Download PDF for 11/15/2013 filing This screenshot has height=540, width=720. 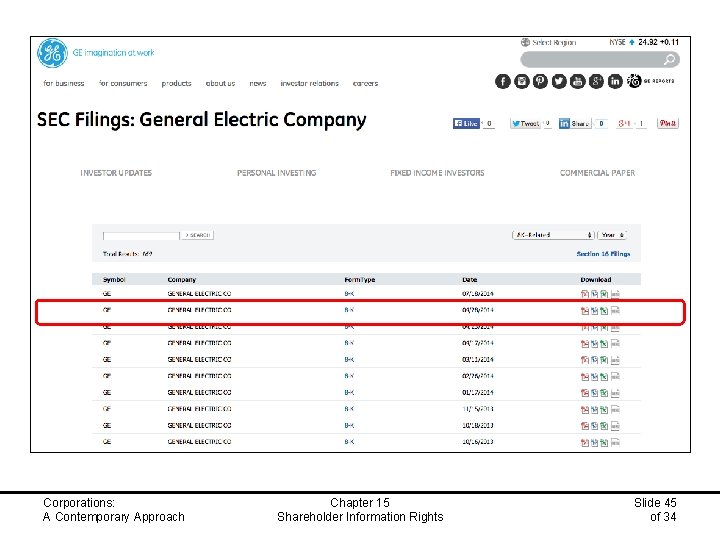click(x=585, y=410)
